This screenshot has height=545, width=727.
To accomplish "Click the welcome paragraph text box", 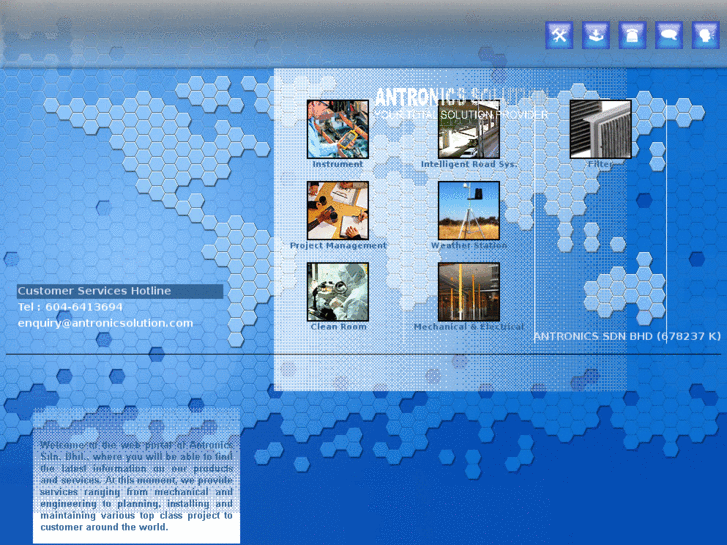I will 136,476.
